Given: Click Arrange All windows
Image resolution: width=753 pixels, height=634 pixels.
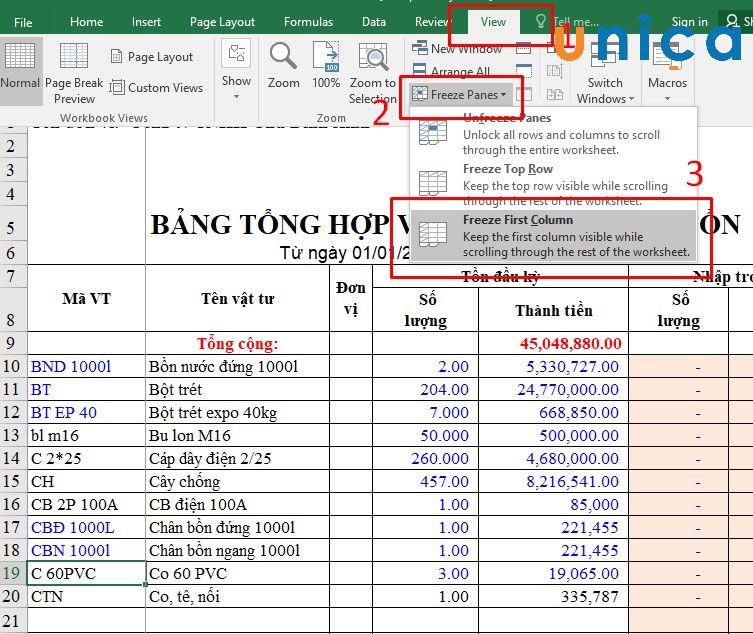Looking at the screenshot, I should 451,72.
